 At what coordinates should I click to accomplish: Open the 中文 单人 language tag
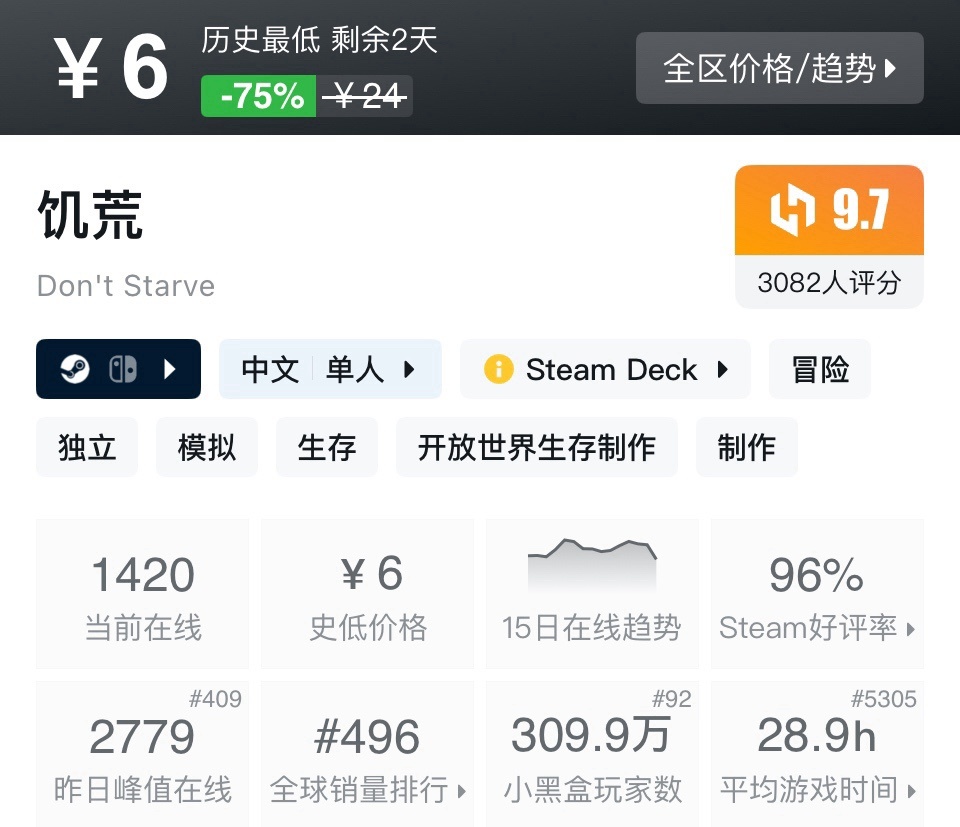330,369
